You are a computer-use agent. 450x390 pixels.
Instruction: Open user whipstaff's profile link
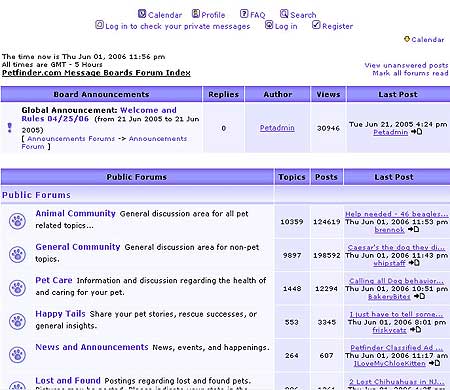tap(389, 263)
